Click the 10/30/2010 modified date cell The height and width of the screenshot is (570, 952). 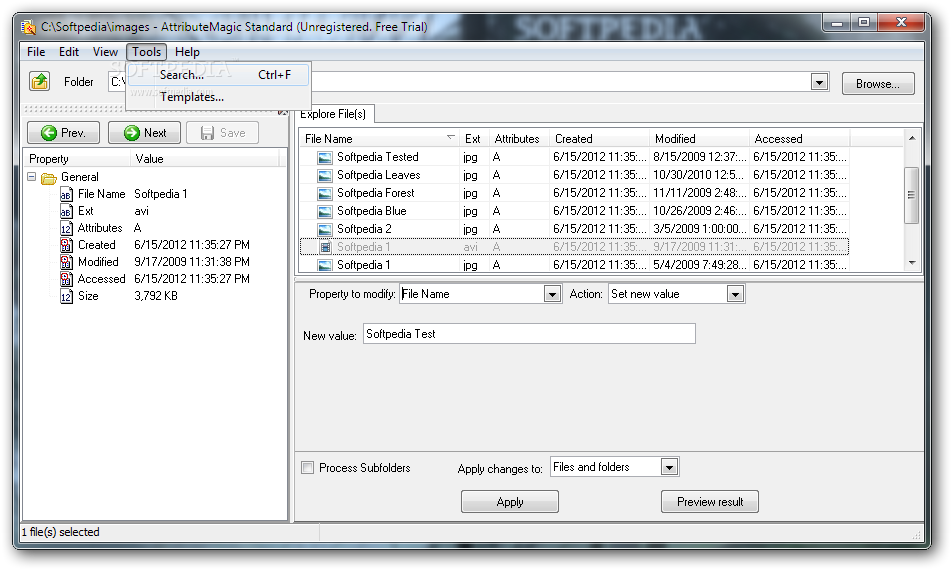pyautogui.click(x=698, y=175)
